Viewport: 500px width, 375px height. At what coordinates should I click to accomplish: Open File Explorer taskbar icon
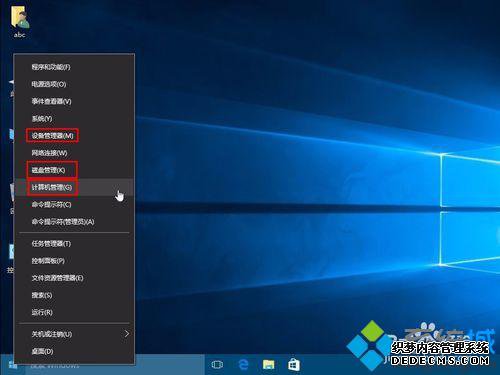pos(269,365)
